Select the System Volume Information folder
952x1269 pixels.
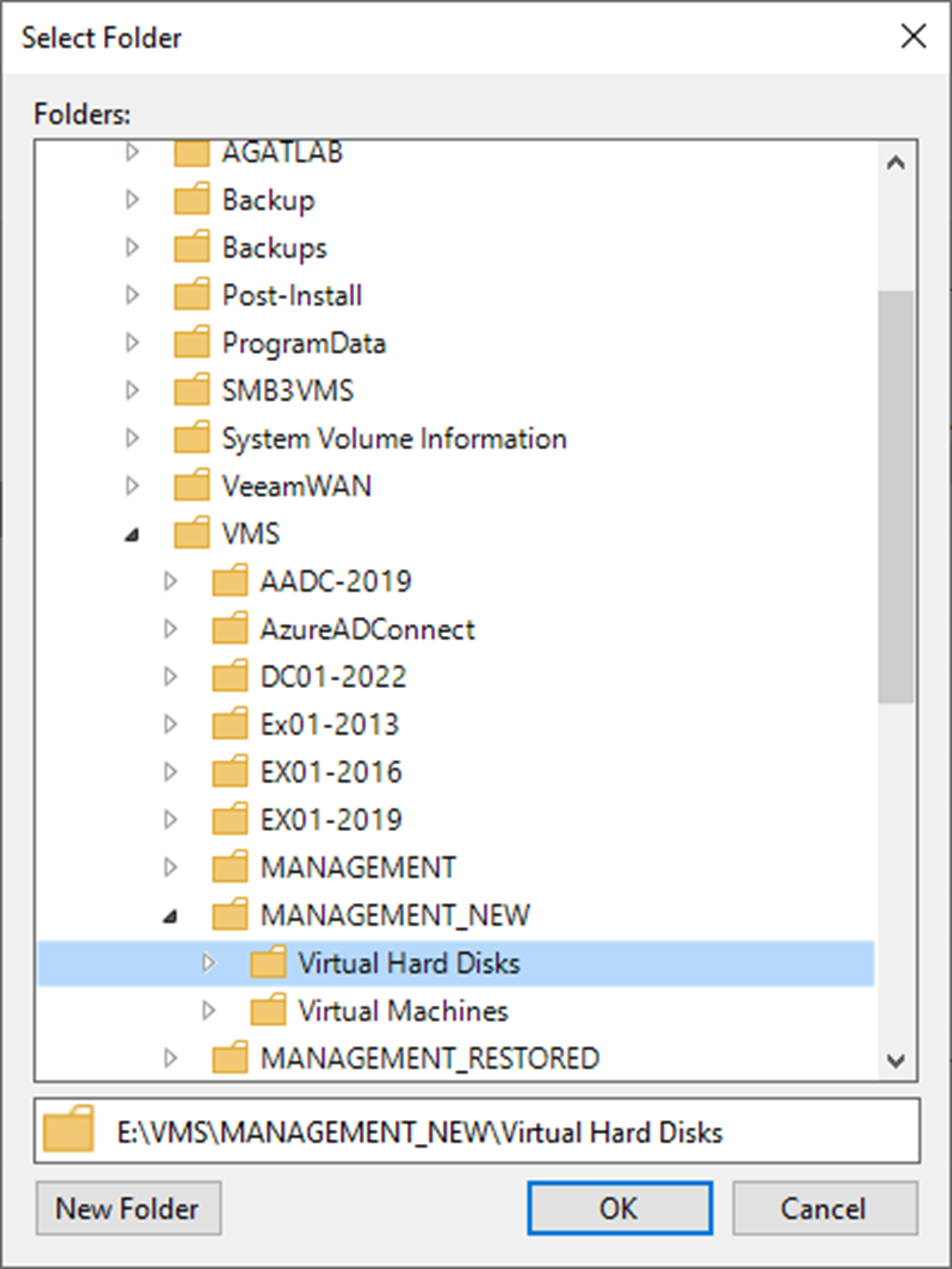pyautogui.click(x=393, y=439)
